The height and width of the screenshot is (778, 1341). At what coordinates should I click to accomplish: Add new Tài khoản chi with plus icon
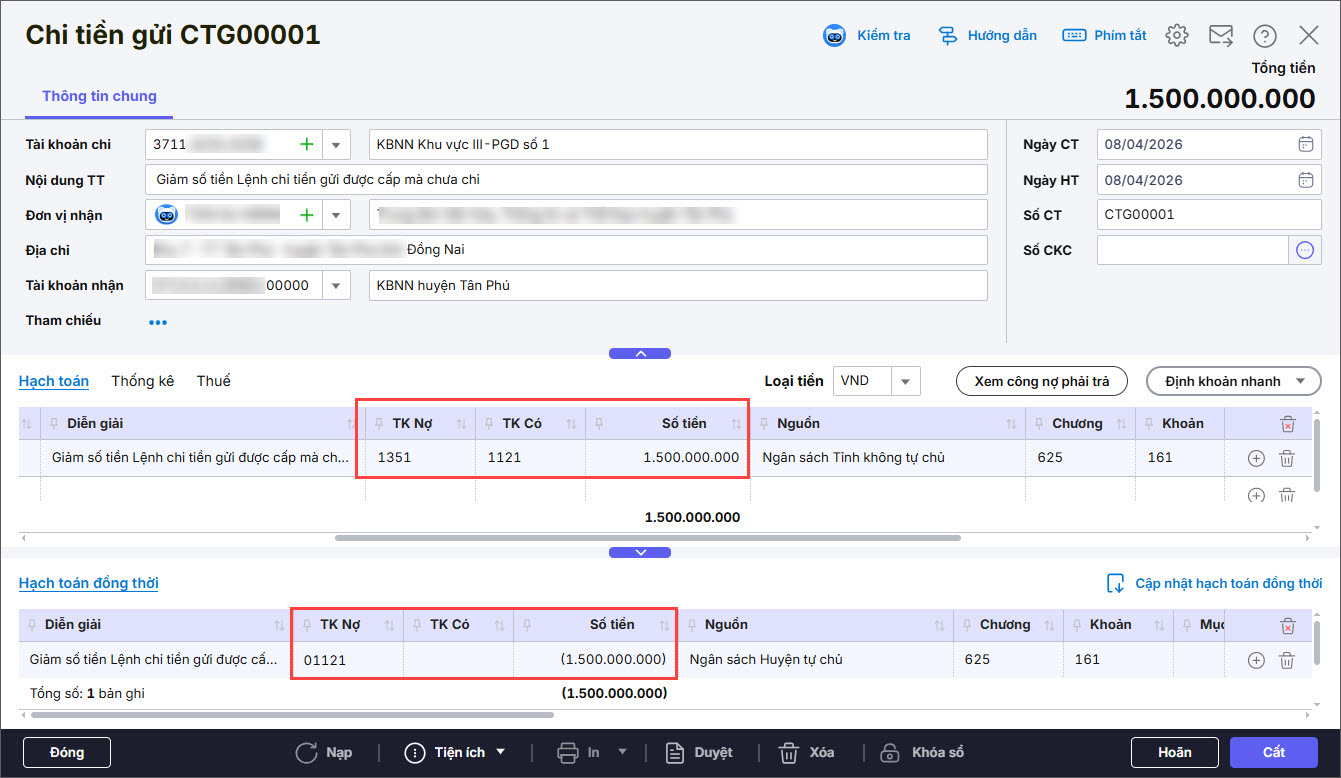click(307, 145)
